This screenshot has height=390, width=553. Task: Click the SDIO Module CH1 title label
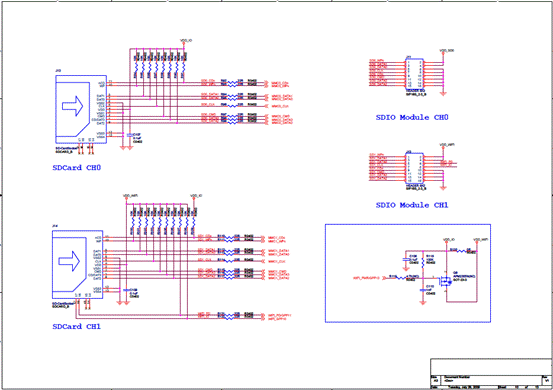click(x=412, y=205)
